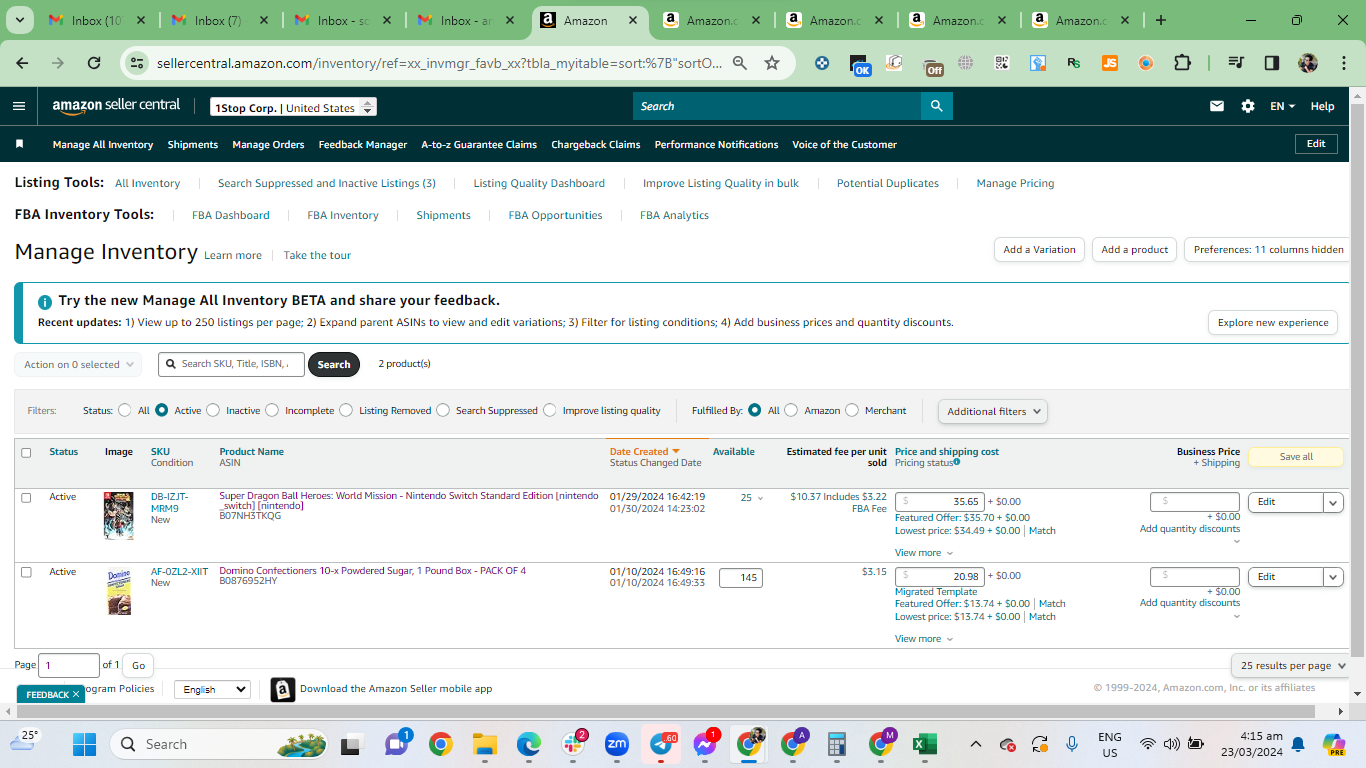The image size is (1366, 768).
Task: Choose the Listing Removed radio button
Action: 346,410
